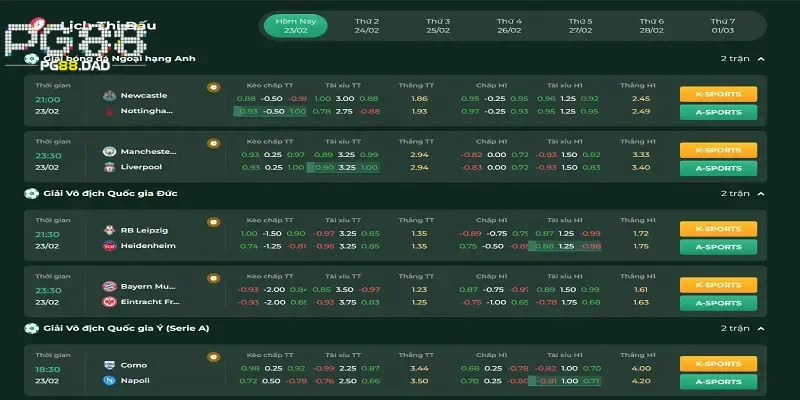Screen dimensions: 800x400
Task: Select Bayern full-time win odds 1.25
Action: [419, 303]
